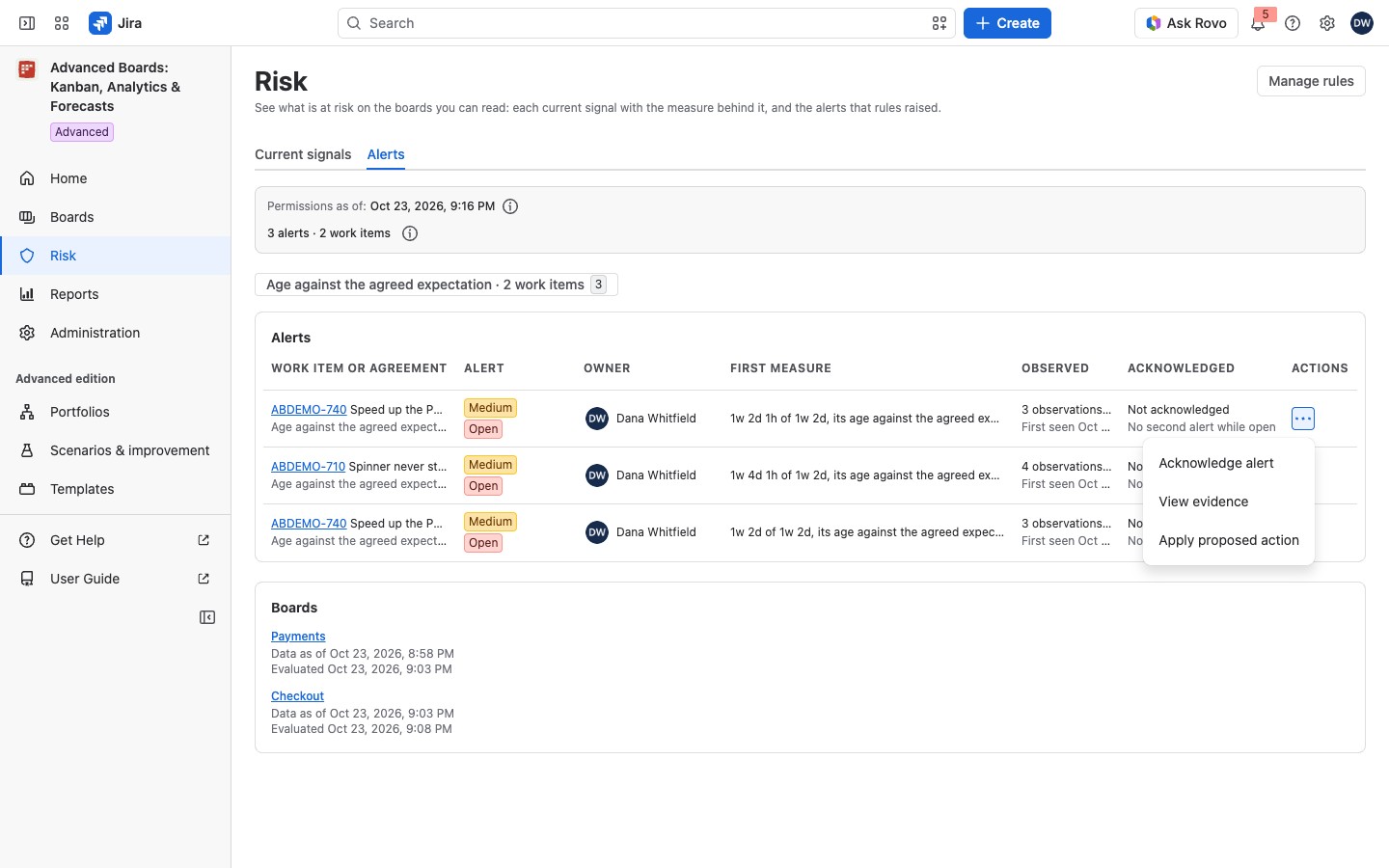Open Scenarios & improvement in the sidebar

116,450
